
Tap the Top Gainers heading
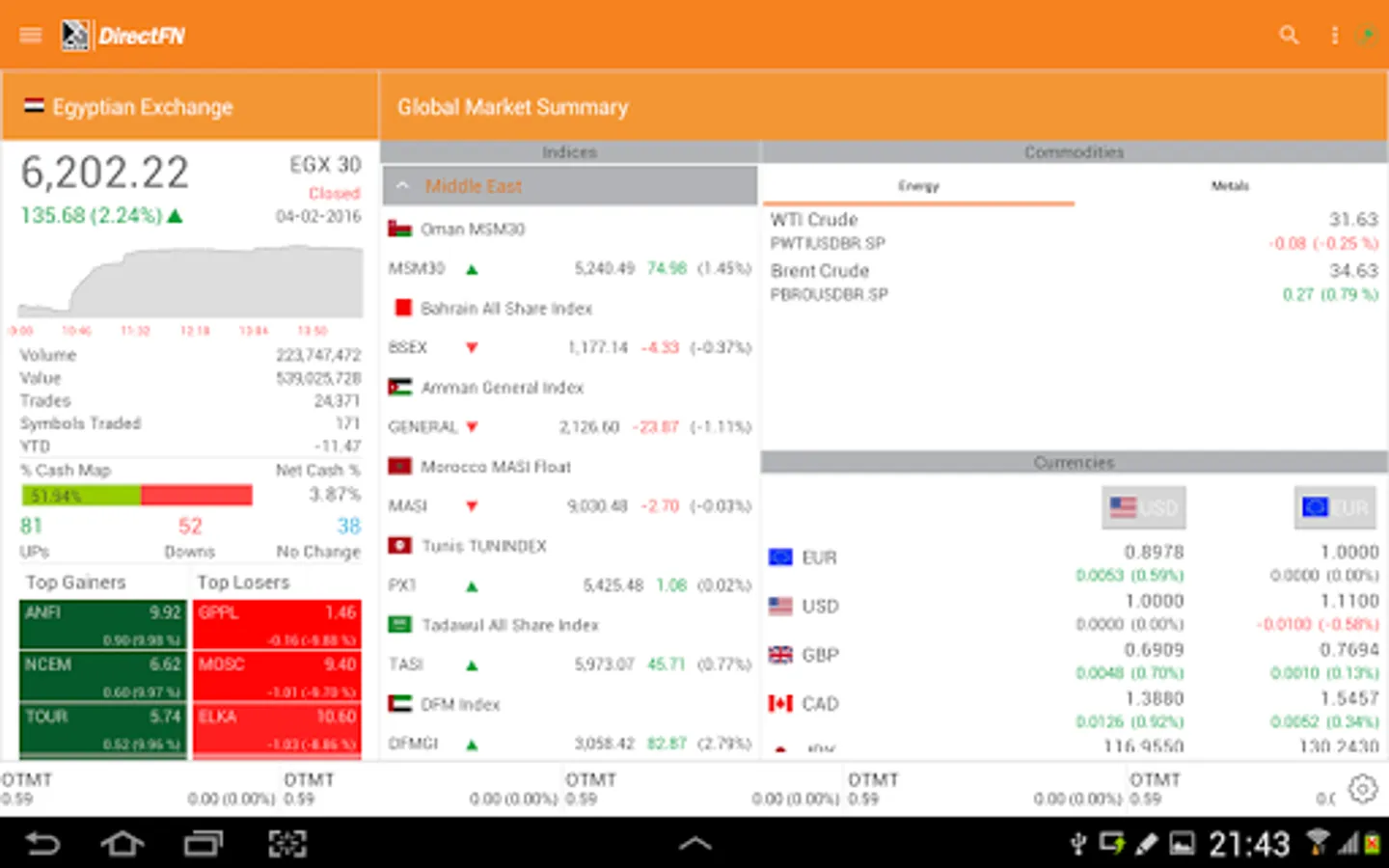point(75,583)
